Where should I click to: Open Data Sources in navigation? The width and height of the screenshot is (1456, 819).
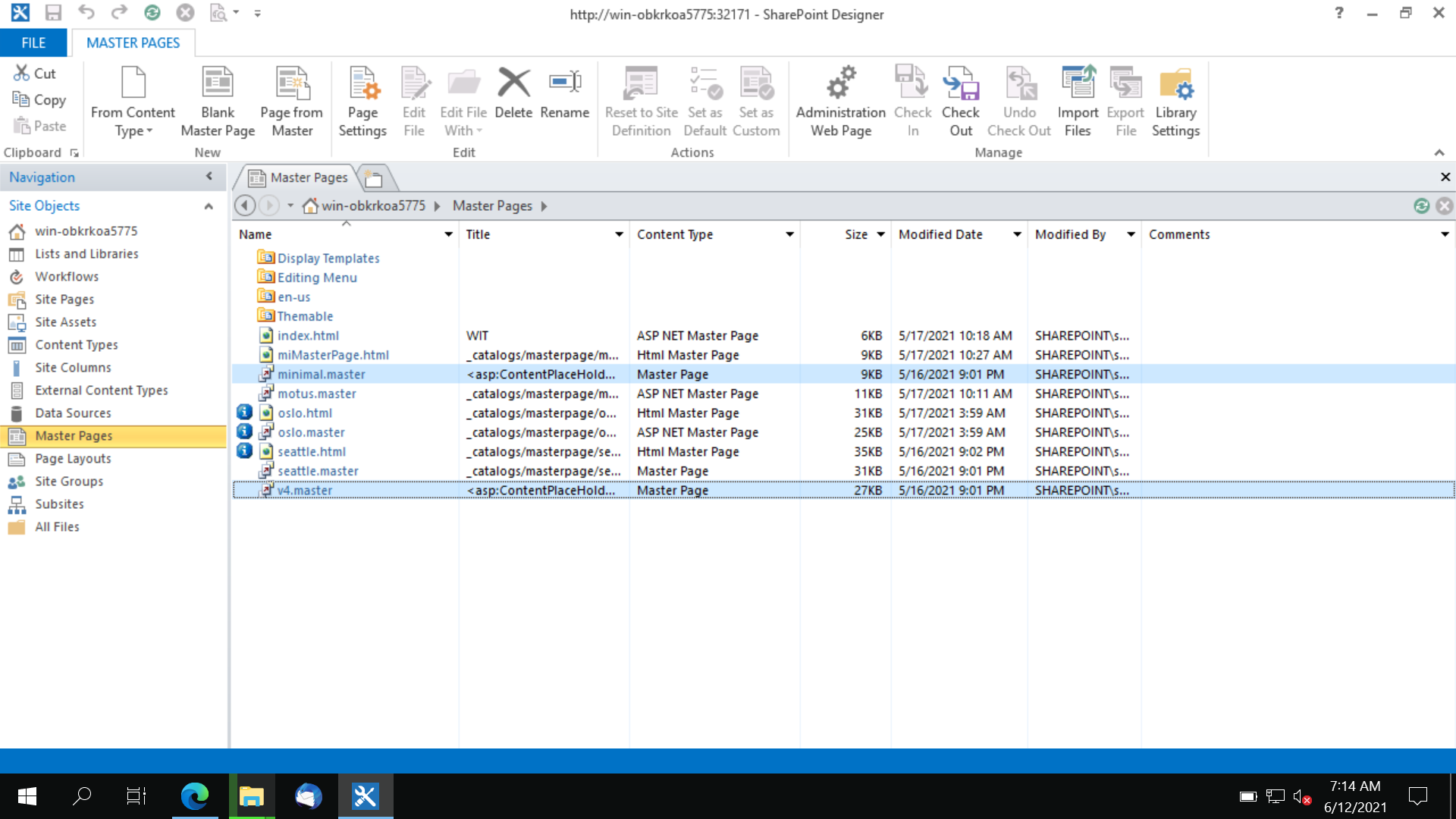73,413
